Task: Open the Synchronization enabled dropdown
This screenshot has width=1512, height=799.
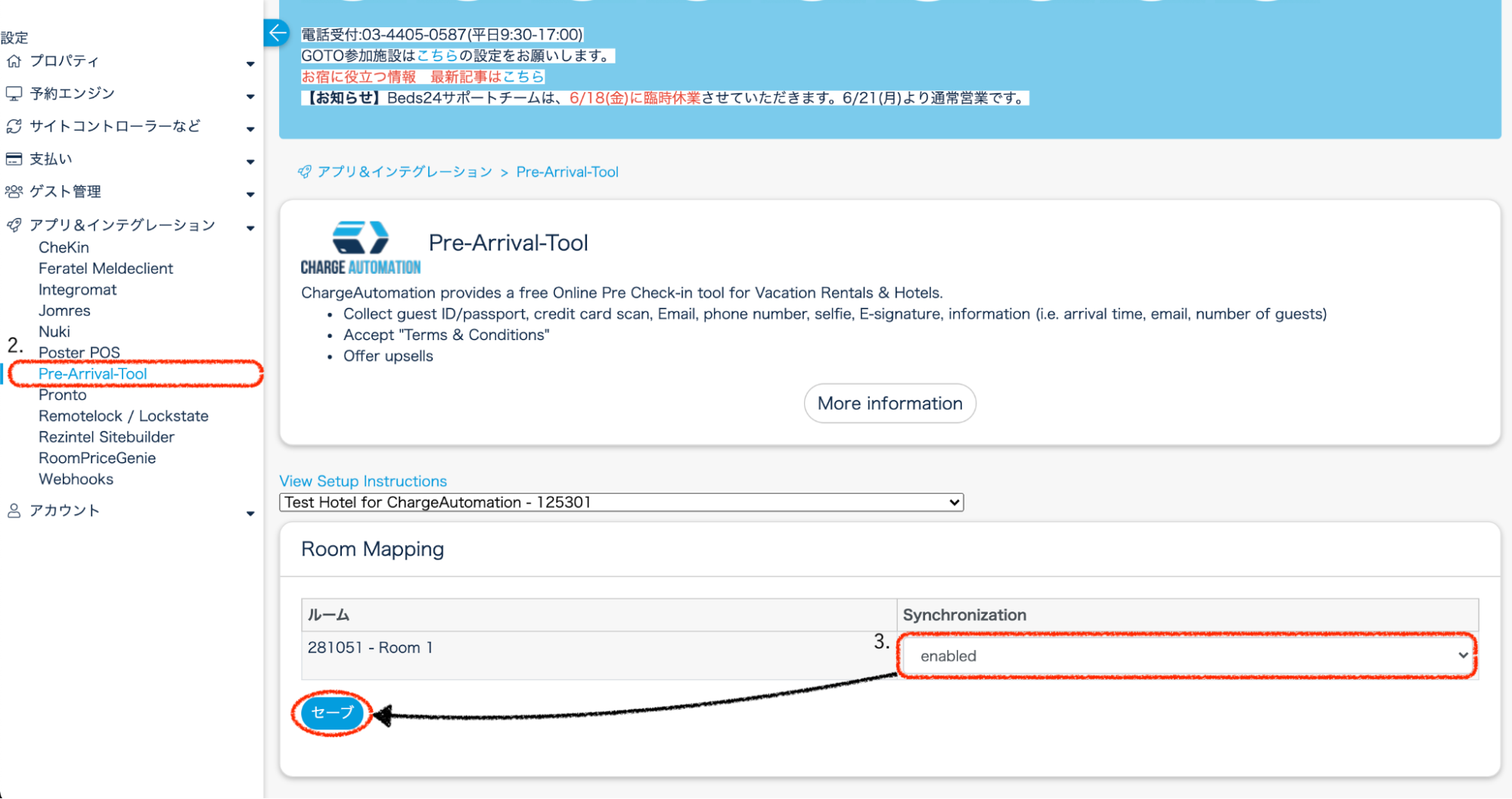Action: click(x=1188, y=655)
